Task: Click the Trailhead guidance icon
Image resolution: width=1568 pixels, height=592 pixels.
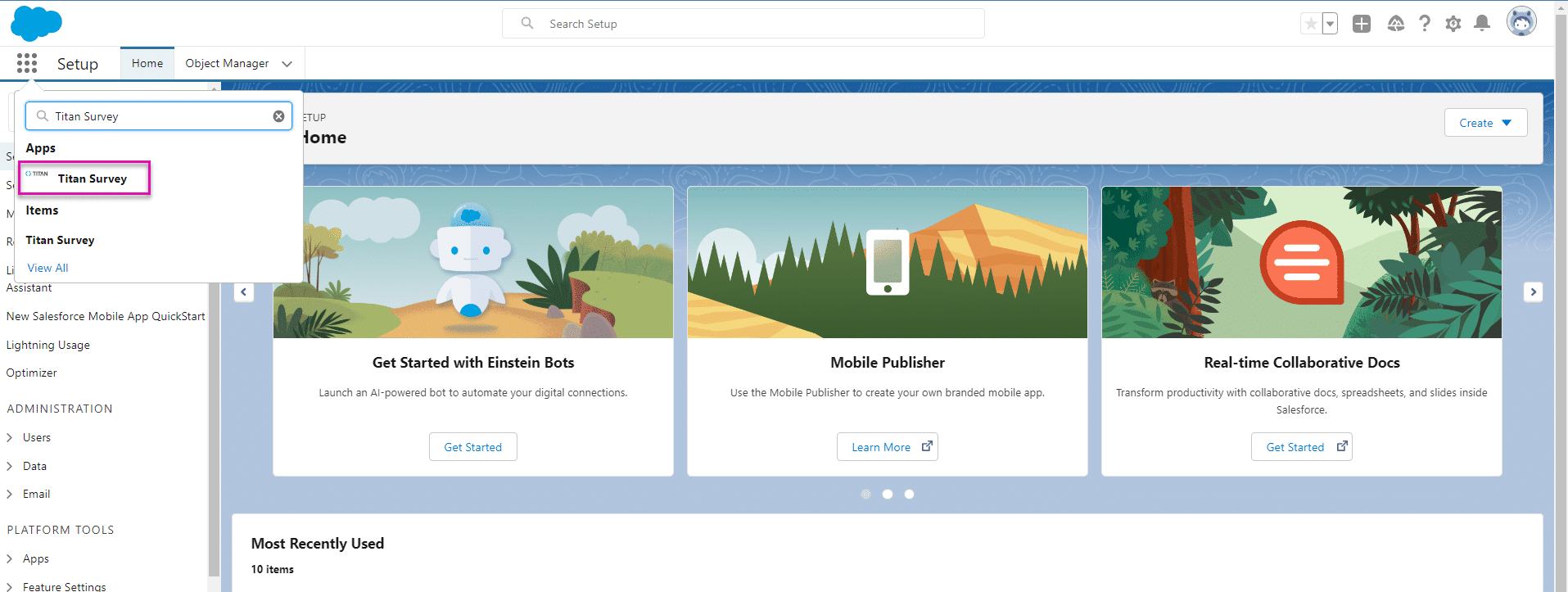Action: tap(1395, 24)
